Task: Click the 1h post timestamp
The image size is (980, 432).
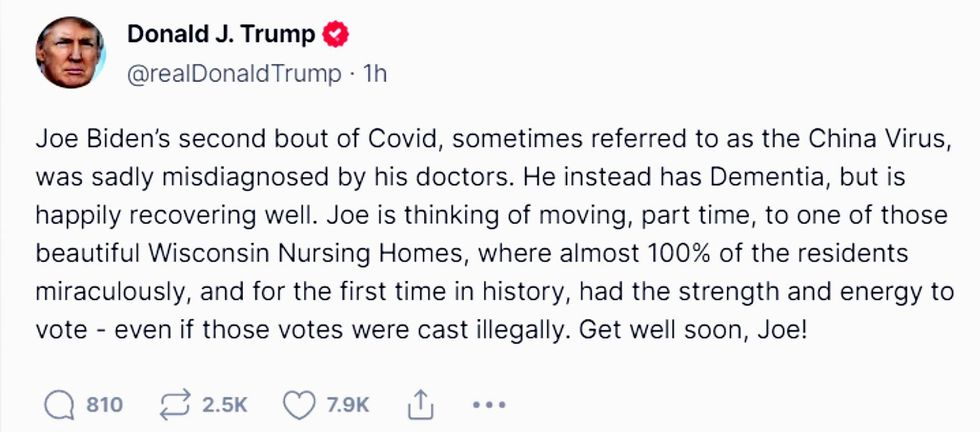Action: point(373,75)
